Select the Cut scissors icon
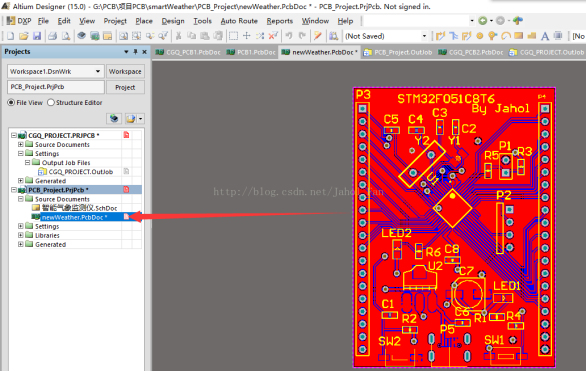 pyautogui.click(x=179, y=36)
